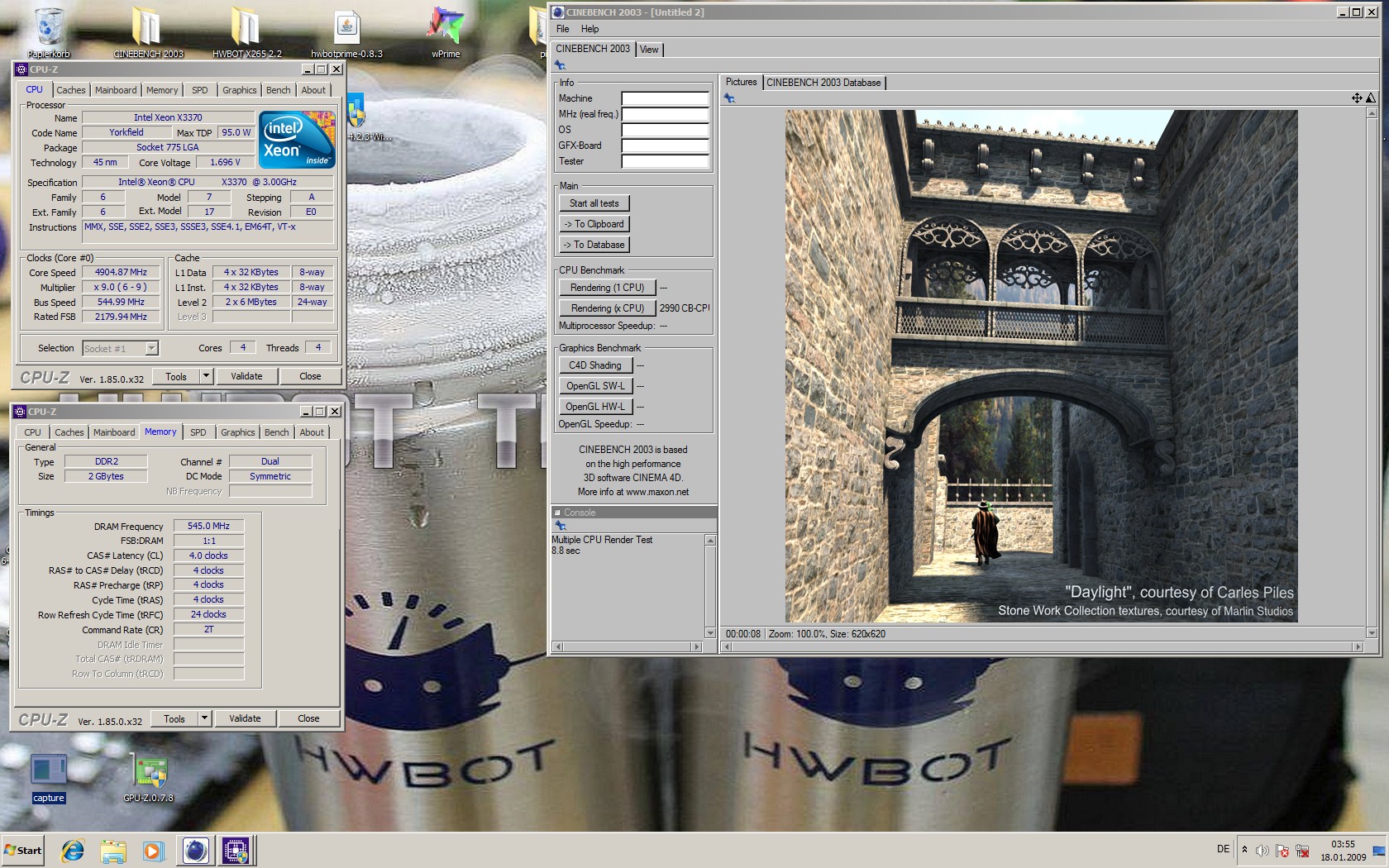Screen dimensions: 1389x868
Task: Launch the wPrime desktop shortcut
Action: [446, 32]
